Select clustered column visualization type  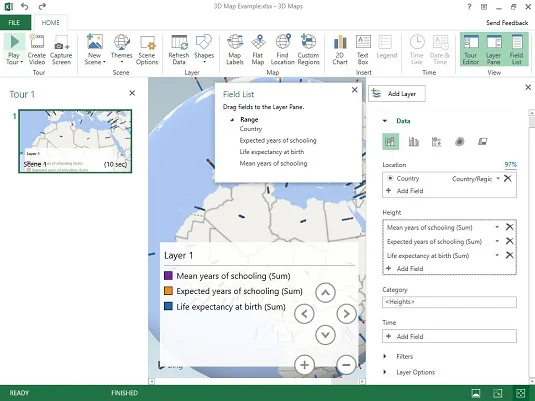click(414, 141)
